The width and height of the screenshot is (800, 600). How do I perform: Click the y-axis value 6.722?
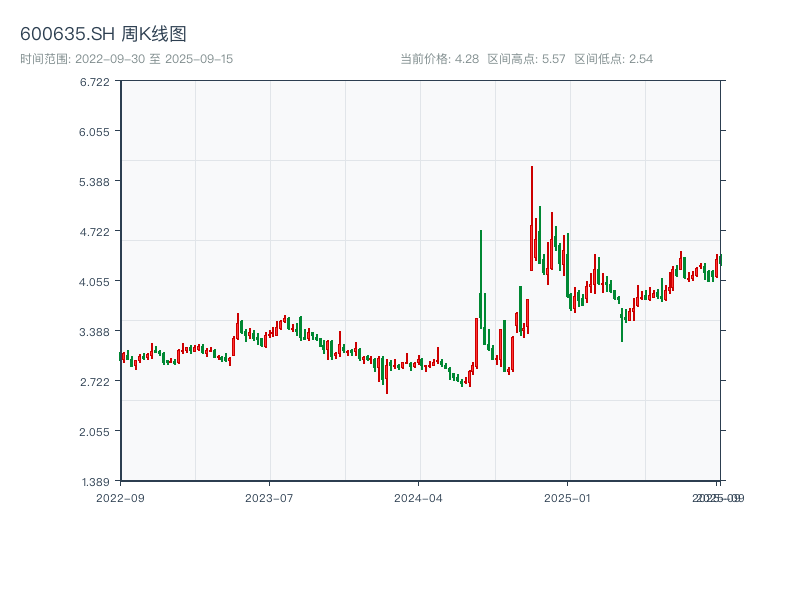pos(94,82)
